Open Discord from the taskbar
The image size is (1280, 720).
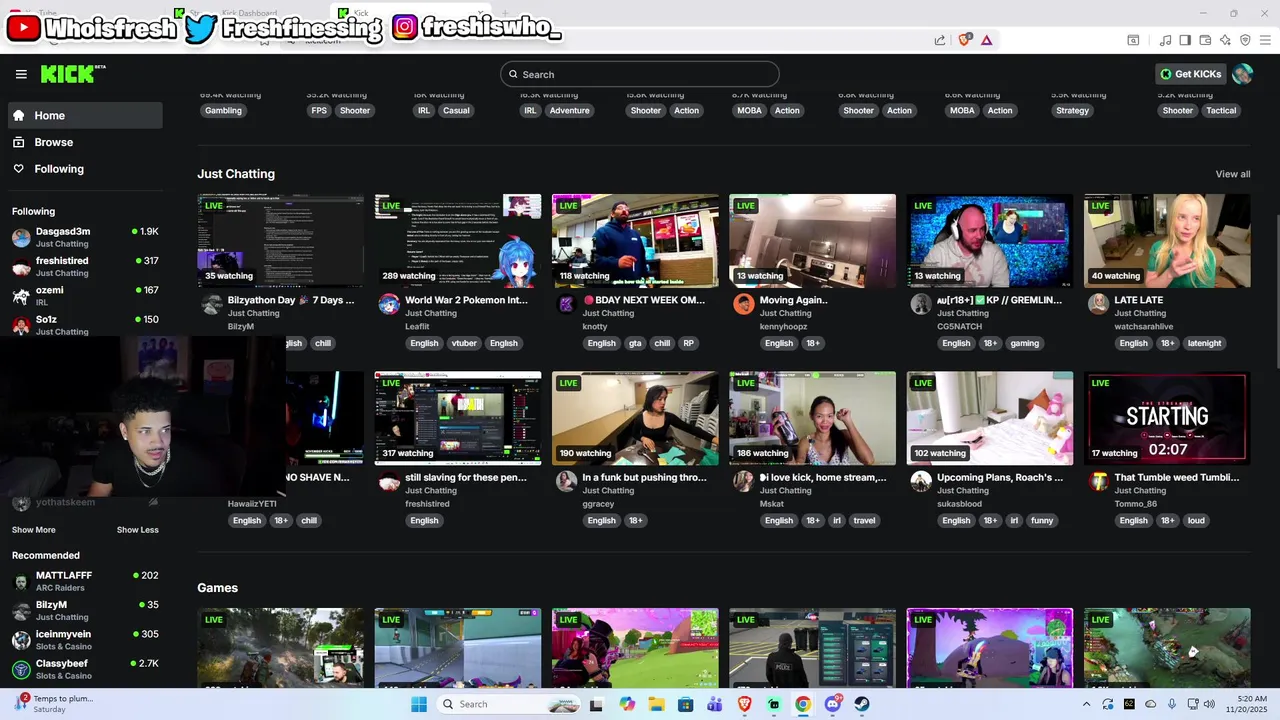click(832, 704)
